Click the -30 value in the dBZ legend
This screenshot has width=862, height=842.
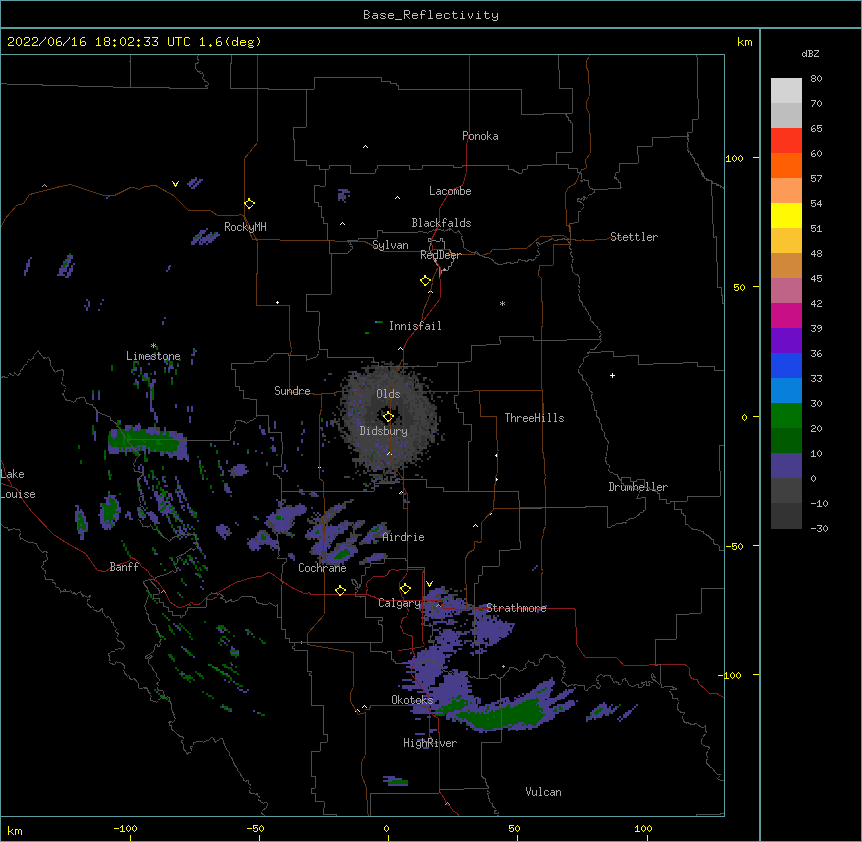819,529
